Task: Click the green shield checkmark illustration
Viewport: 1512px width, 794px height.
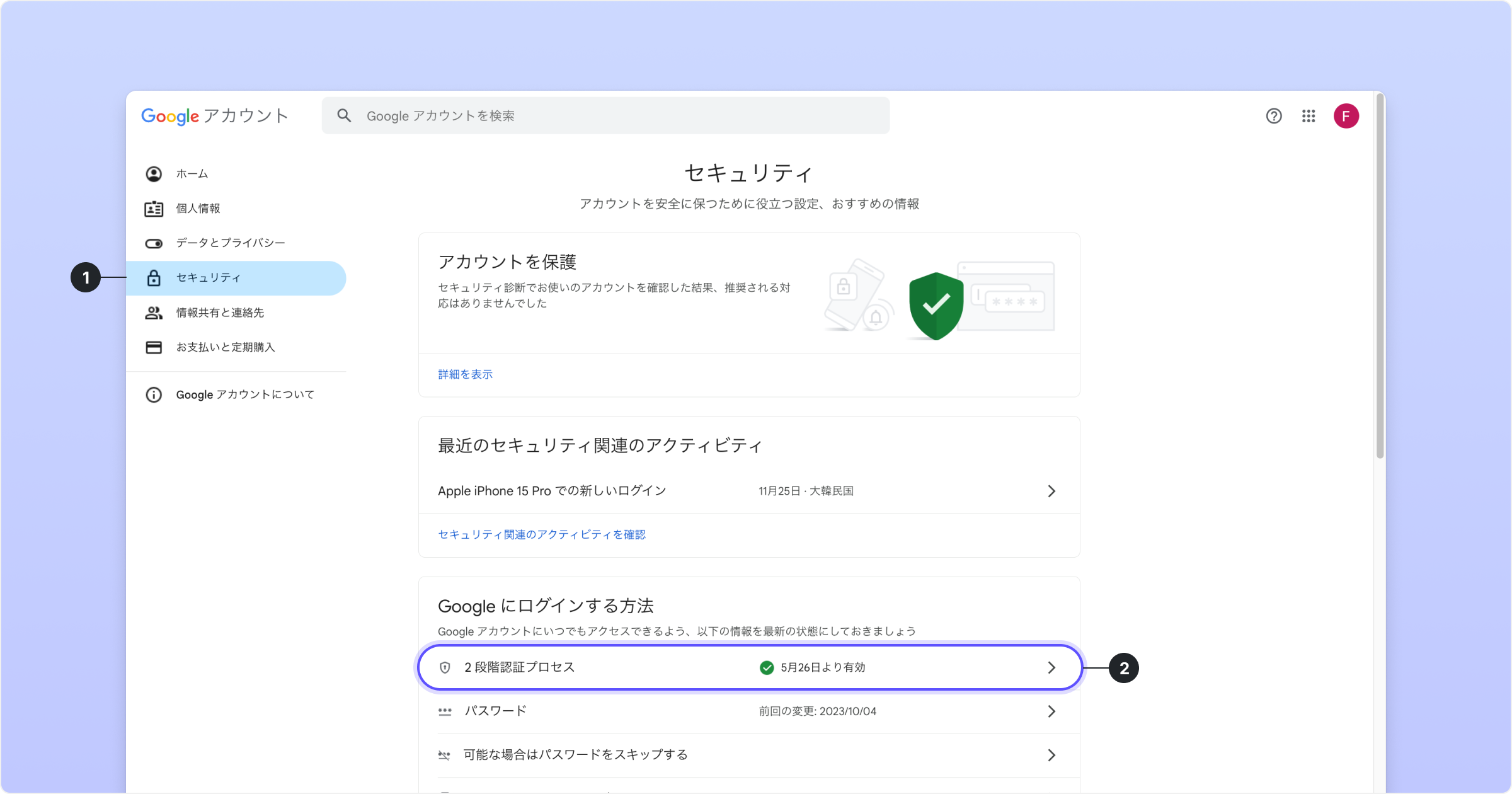Action: 936,306
